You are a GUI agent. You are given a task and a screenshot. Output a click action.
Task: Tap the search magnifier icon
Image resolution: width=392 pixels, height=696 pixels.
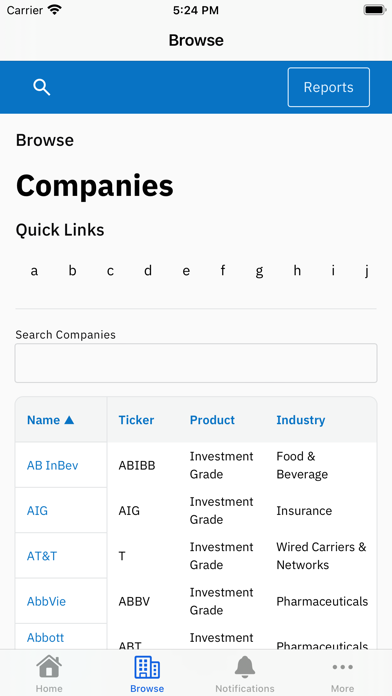(x=42, y=87)
